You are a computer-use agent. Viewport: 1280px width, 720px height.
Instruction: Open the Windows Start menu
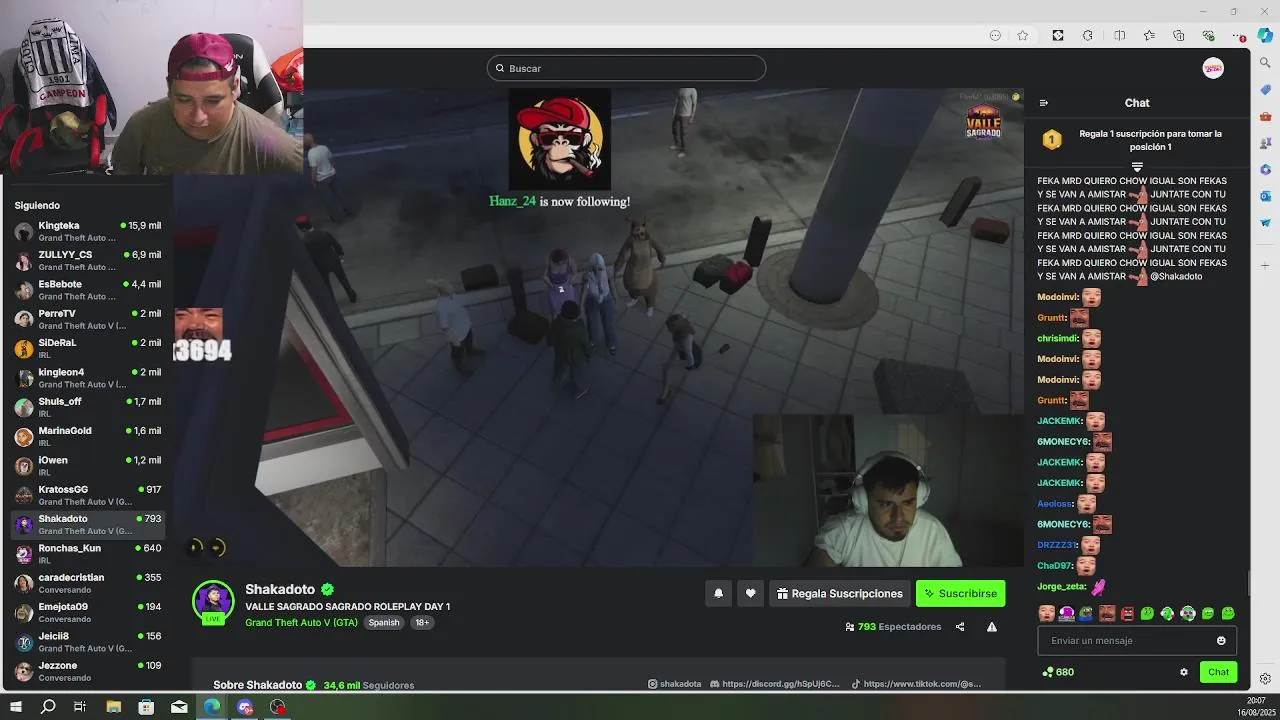pyautogui.click(x=15, y=707)
